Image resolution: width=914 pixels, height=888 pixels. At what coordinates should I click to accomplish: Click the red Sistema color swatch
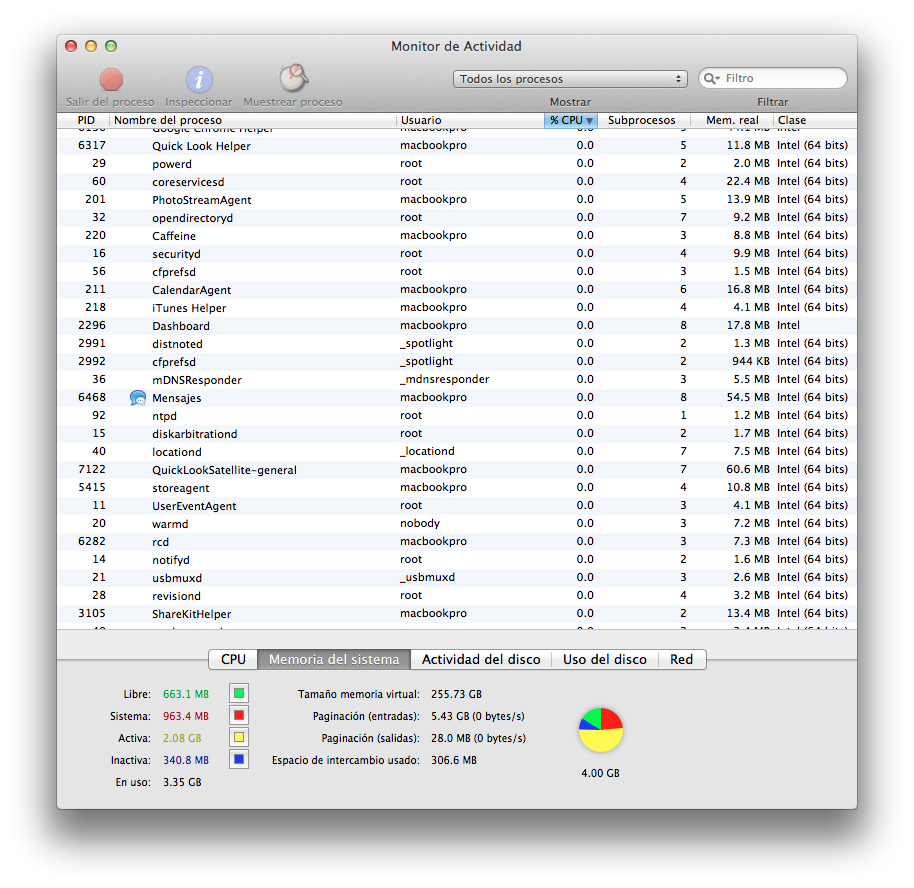tap(239, 715)
